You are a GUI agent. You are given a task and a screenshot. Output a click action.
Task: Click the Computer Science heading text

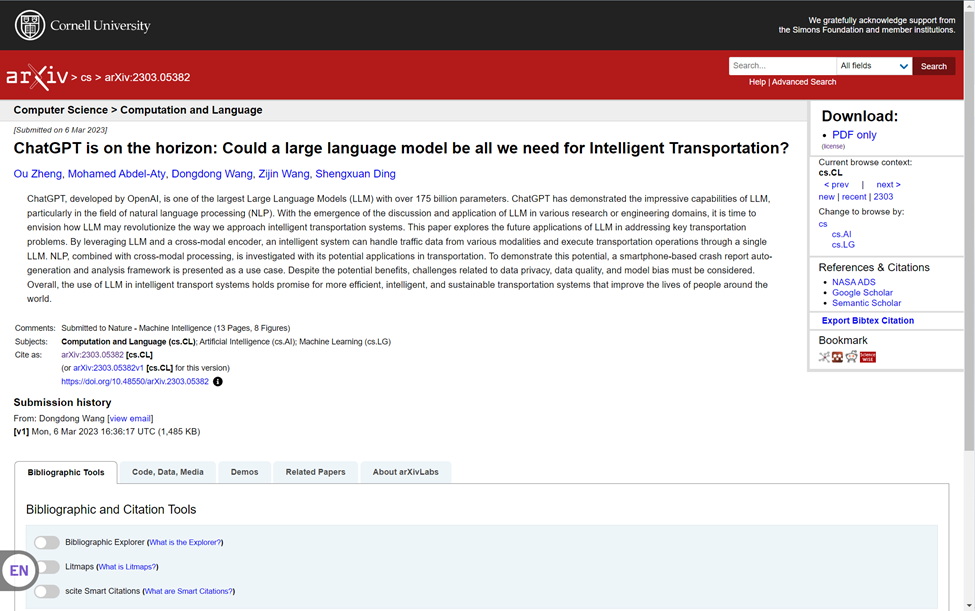pyautogui.click(x=60, y=110)
